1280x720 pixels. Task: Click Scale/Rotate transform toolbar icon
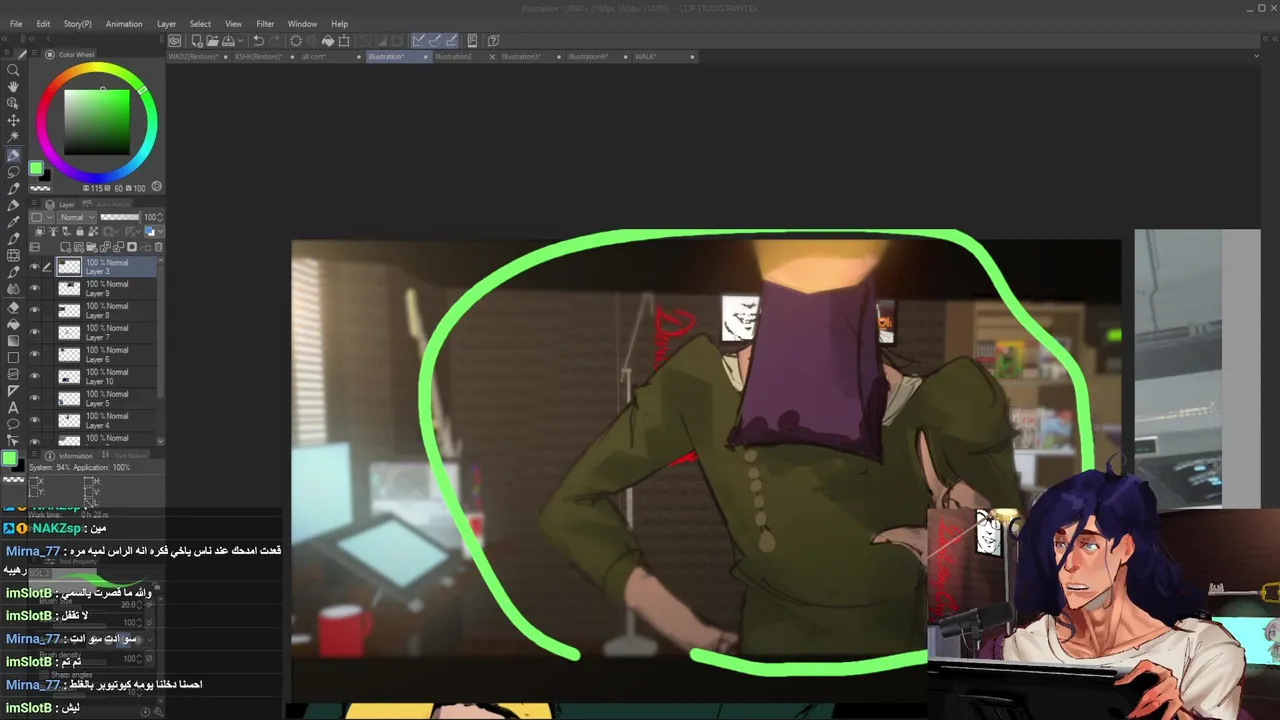point(344,41)
